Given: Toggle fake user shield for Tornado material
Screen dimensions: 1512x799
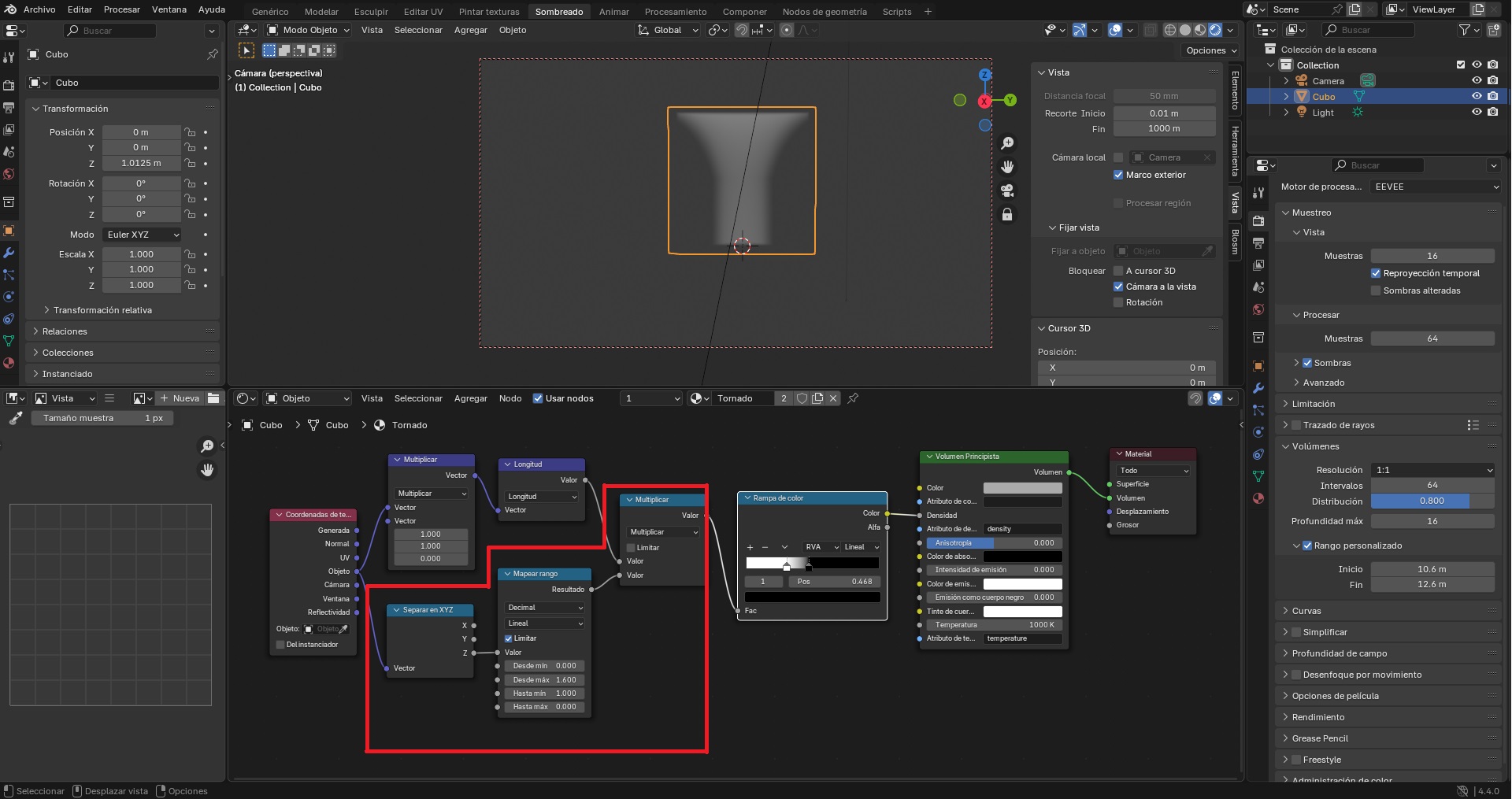Looking at the screenshot, I should click(802, 398).
